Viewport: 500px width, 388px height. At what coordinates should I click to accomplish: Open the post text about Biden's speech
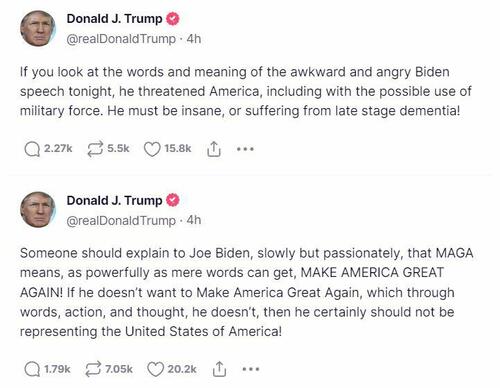click(x=246, y=91)
